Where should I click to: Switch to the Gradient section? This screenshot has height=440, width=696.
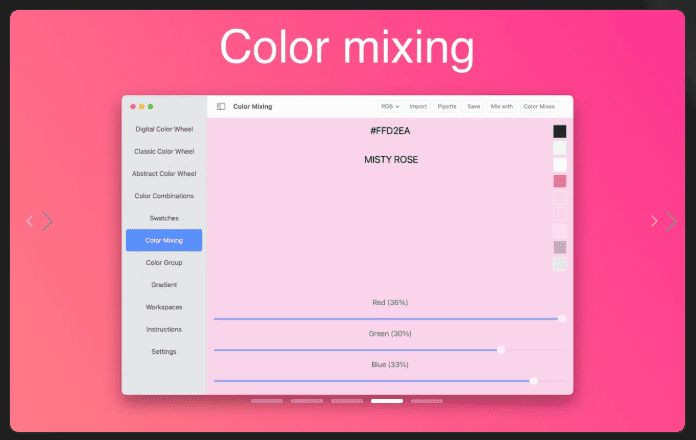coord(164,285)
